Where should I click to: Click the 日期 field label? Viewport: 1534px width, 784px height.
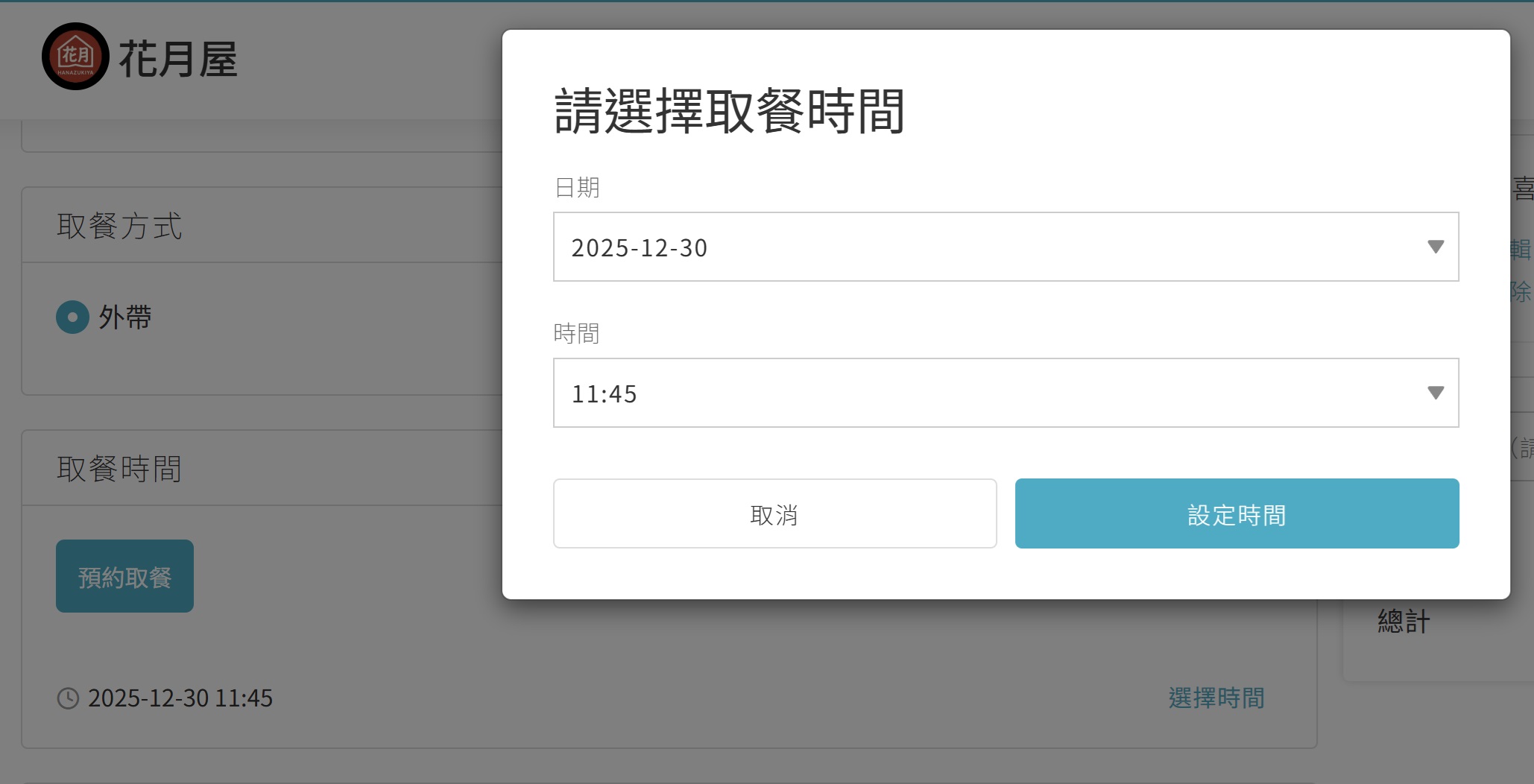(x=577, y=187)
